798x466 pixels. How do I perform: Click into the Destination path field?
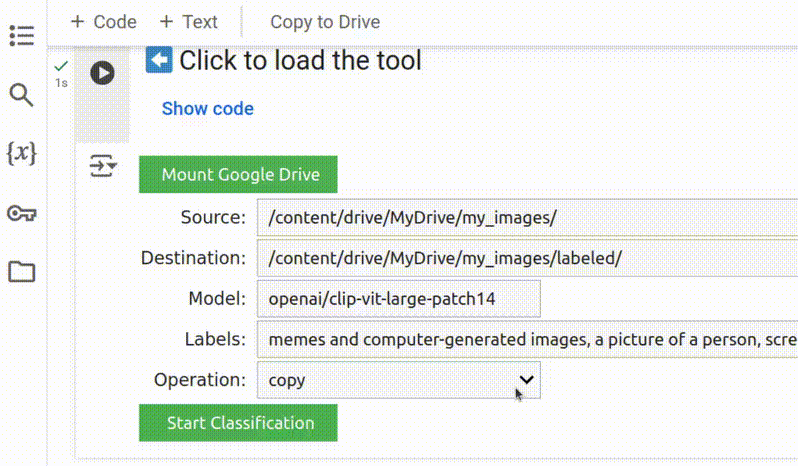526,258
